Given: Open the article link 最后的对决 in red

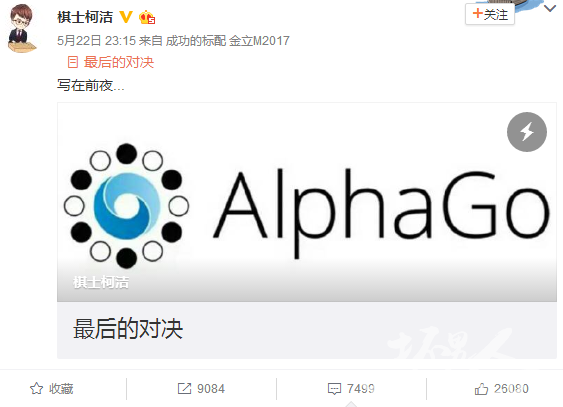Looking at the screenshot, I should [119, 62].
